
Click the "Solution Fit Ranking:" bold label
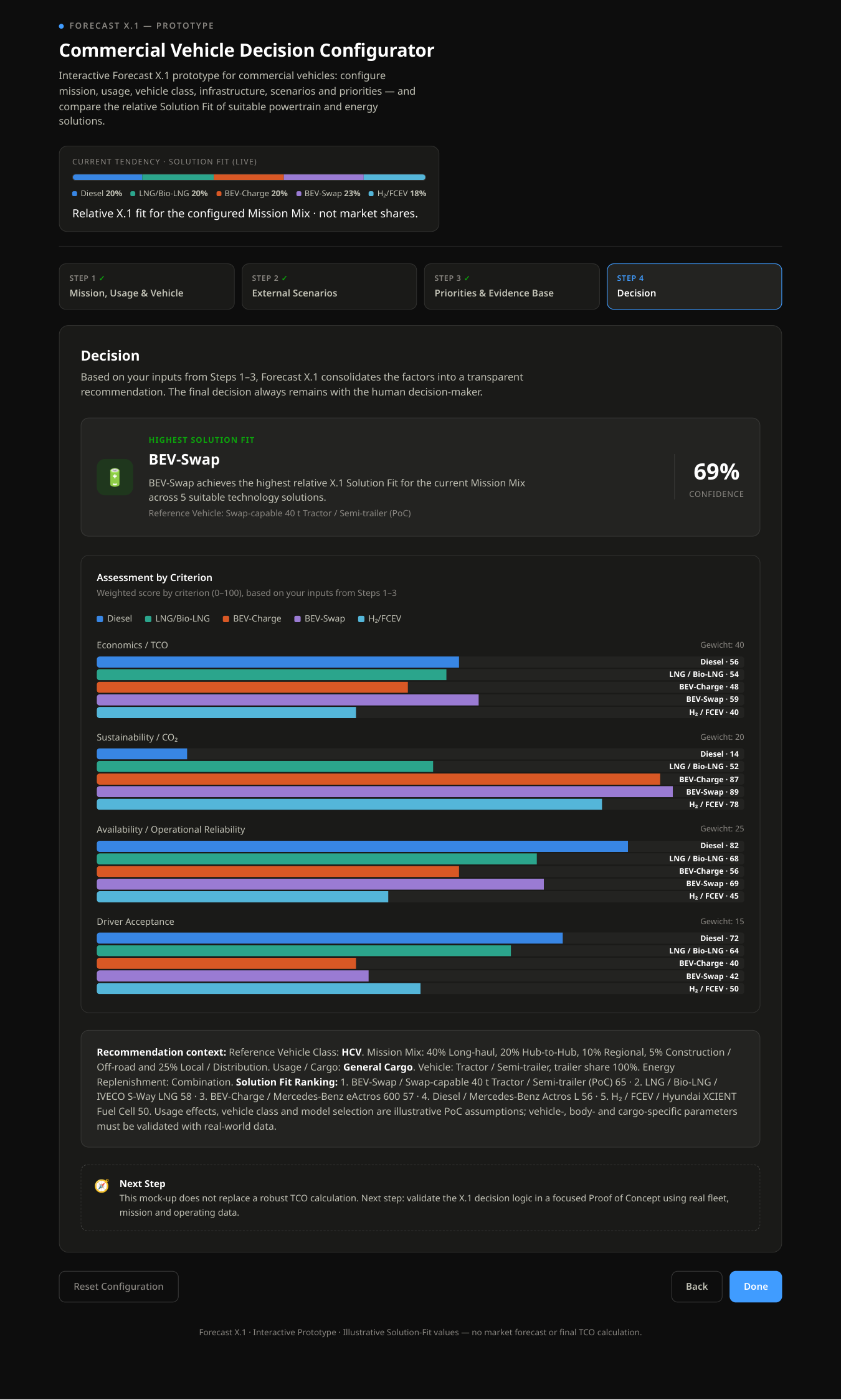(287, 1082)
